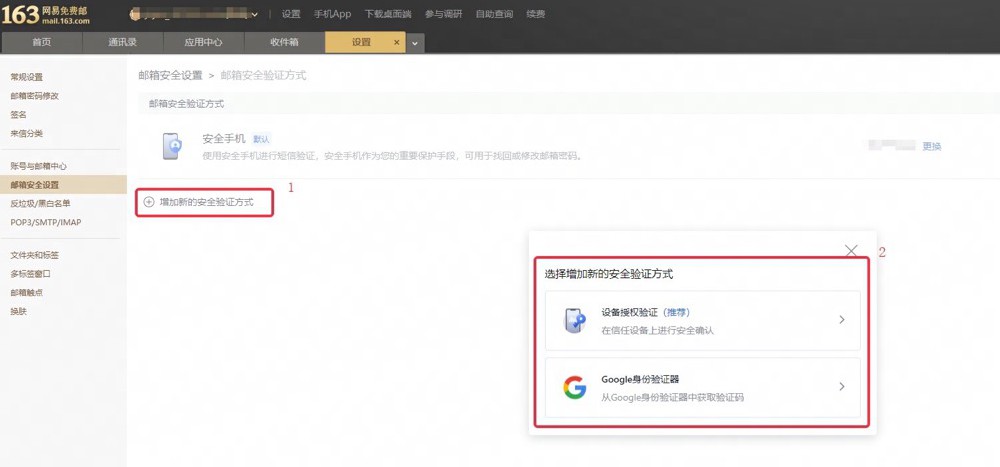
Task: Click the 邮箱安全设置 breadcrumb link
Action: tap(170, 75)
